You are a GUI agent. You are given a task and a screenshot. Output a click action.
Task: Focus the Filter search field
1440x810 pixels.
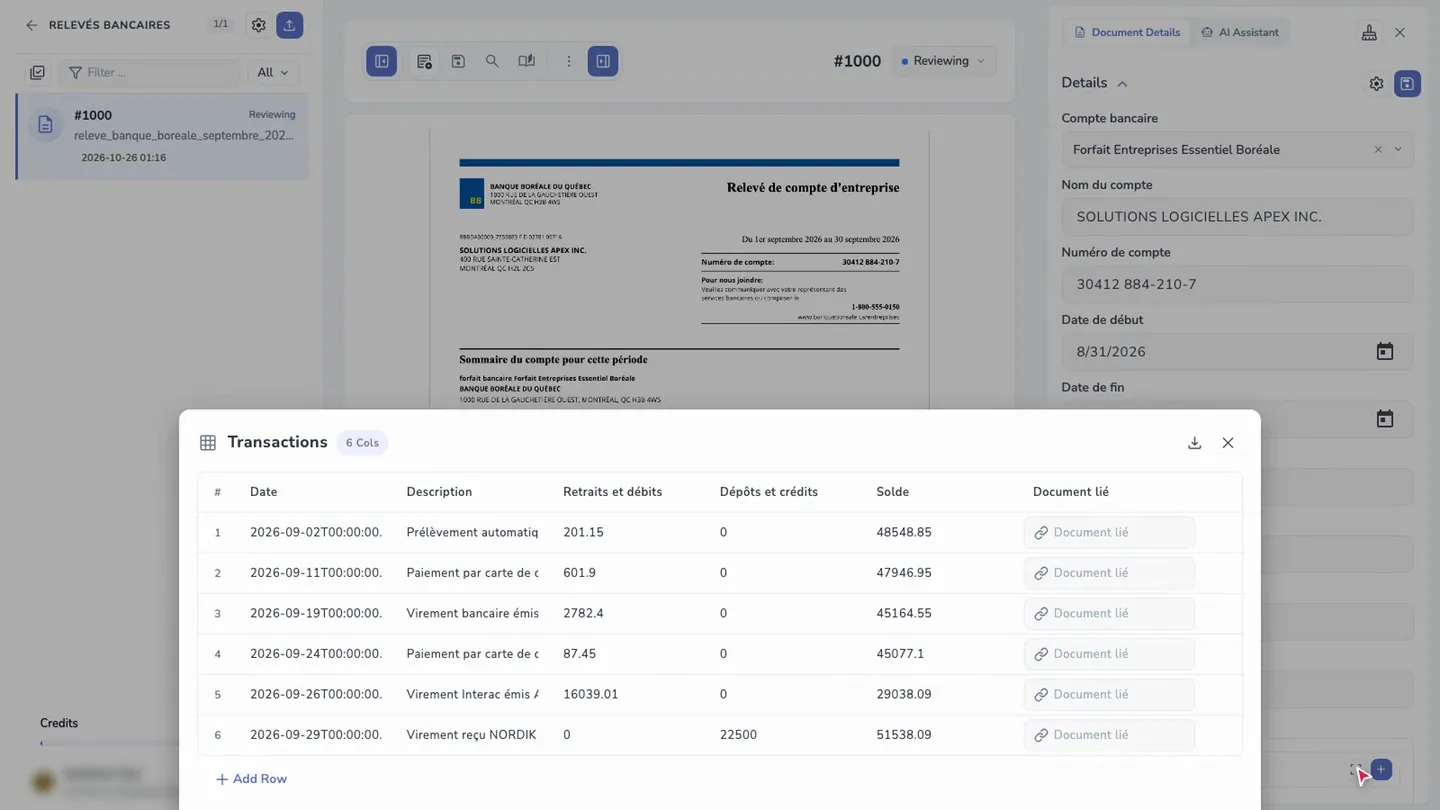150,72
